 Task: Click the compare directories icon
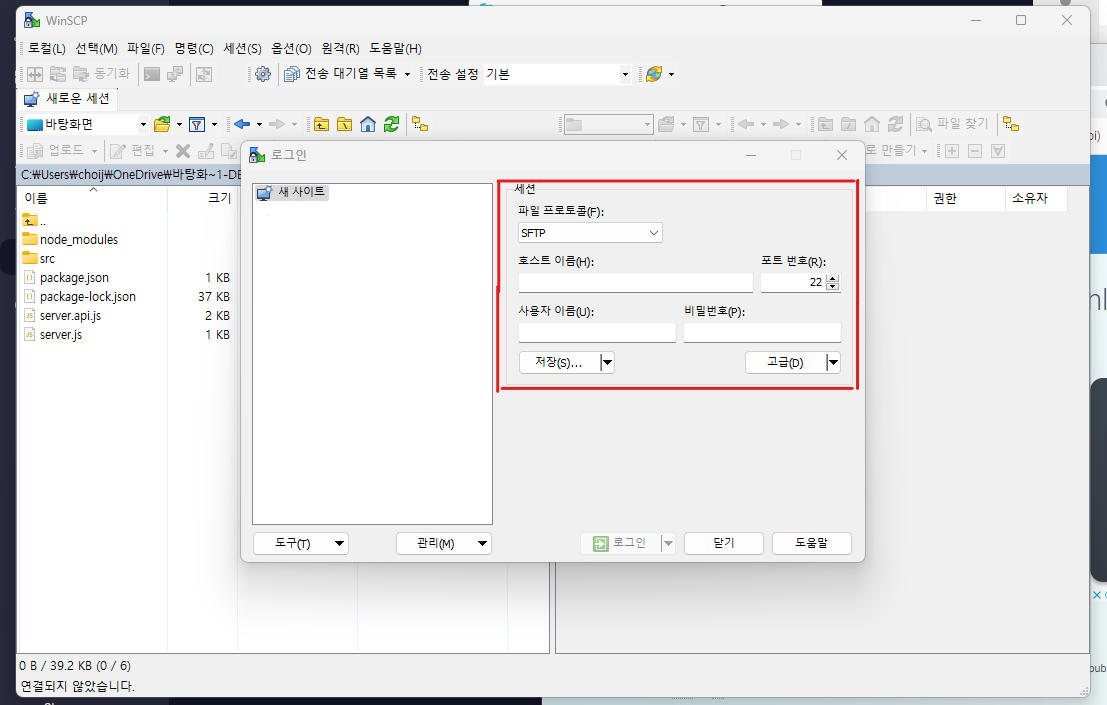tap(35, 74)
